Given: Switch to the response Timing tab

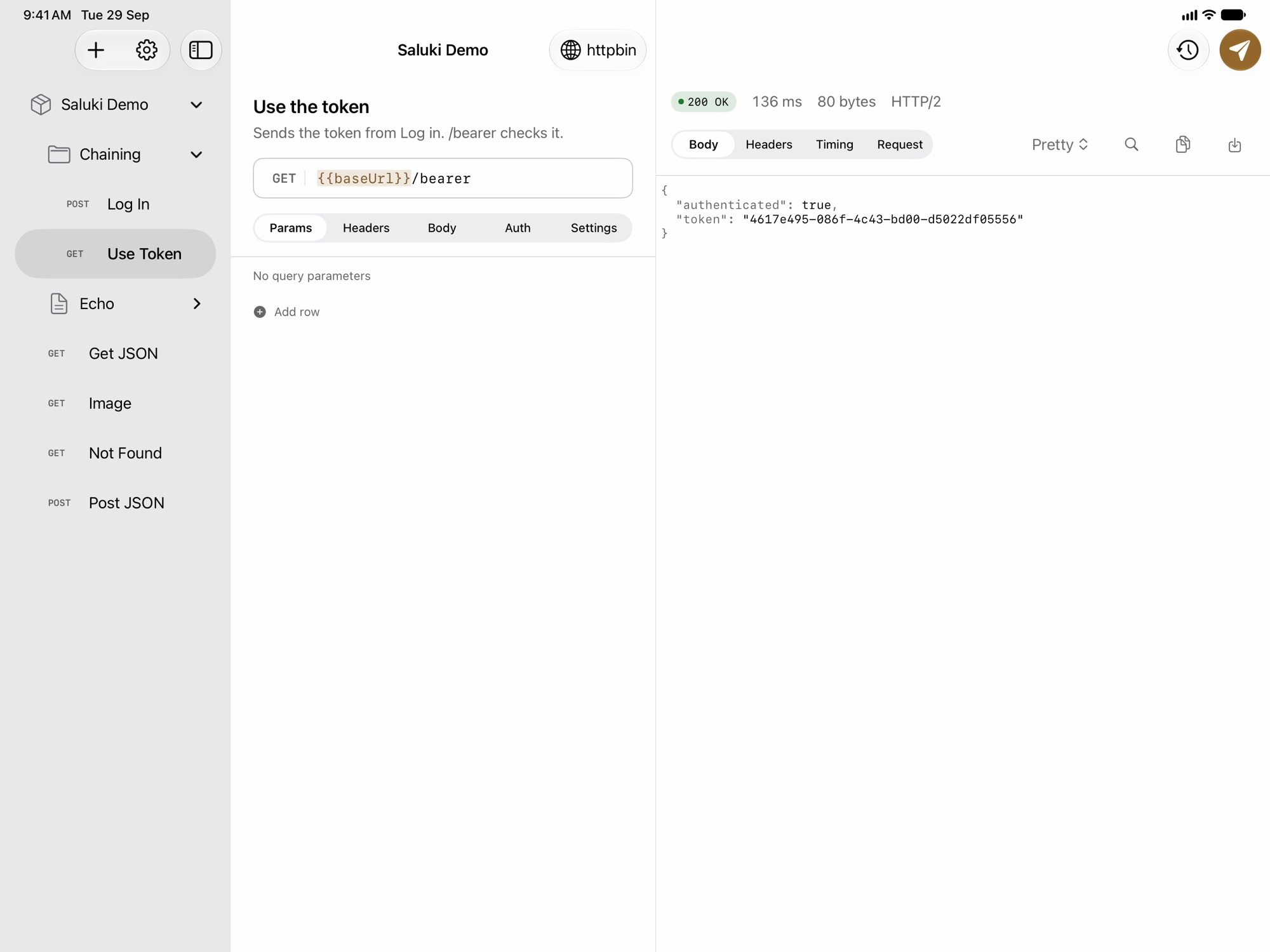Looking at the screenshot, I should (834, 145).
